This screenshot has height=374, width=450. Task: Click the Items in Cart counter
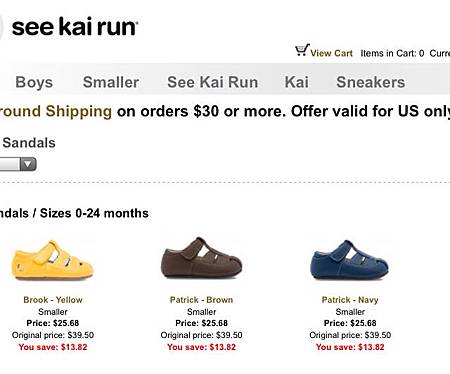[392, 53]
